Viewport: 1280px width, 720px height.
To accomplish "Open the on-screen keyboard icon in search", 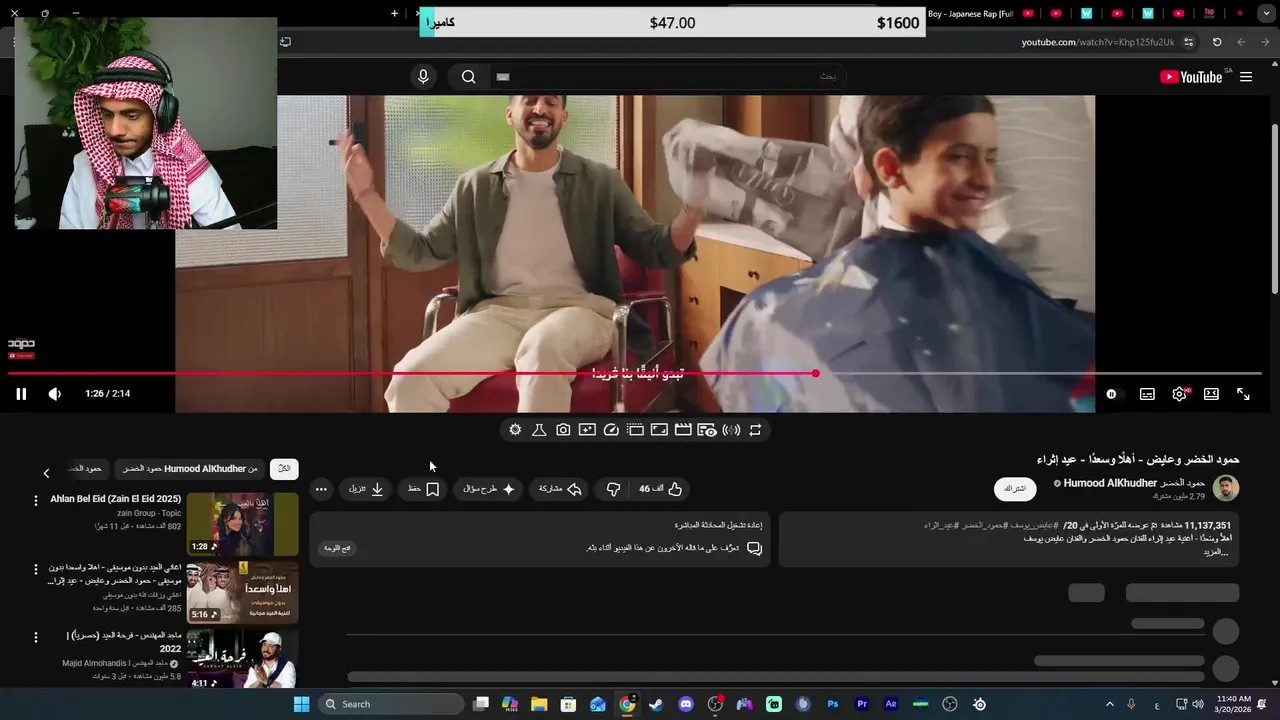I will 503,77.
